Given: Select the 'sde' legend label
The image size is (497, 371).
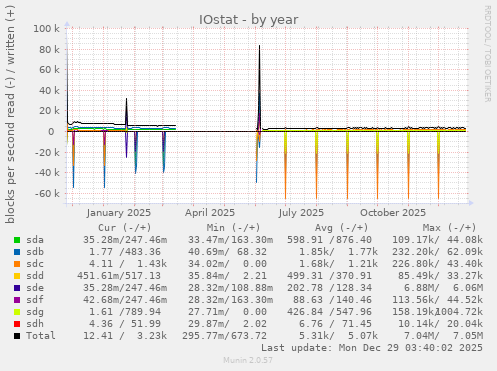Looking at the screenshot, I should (x=35, y=288).
